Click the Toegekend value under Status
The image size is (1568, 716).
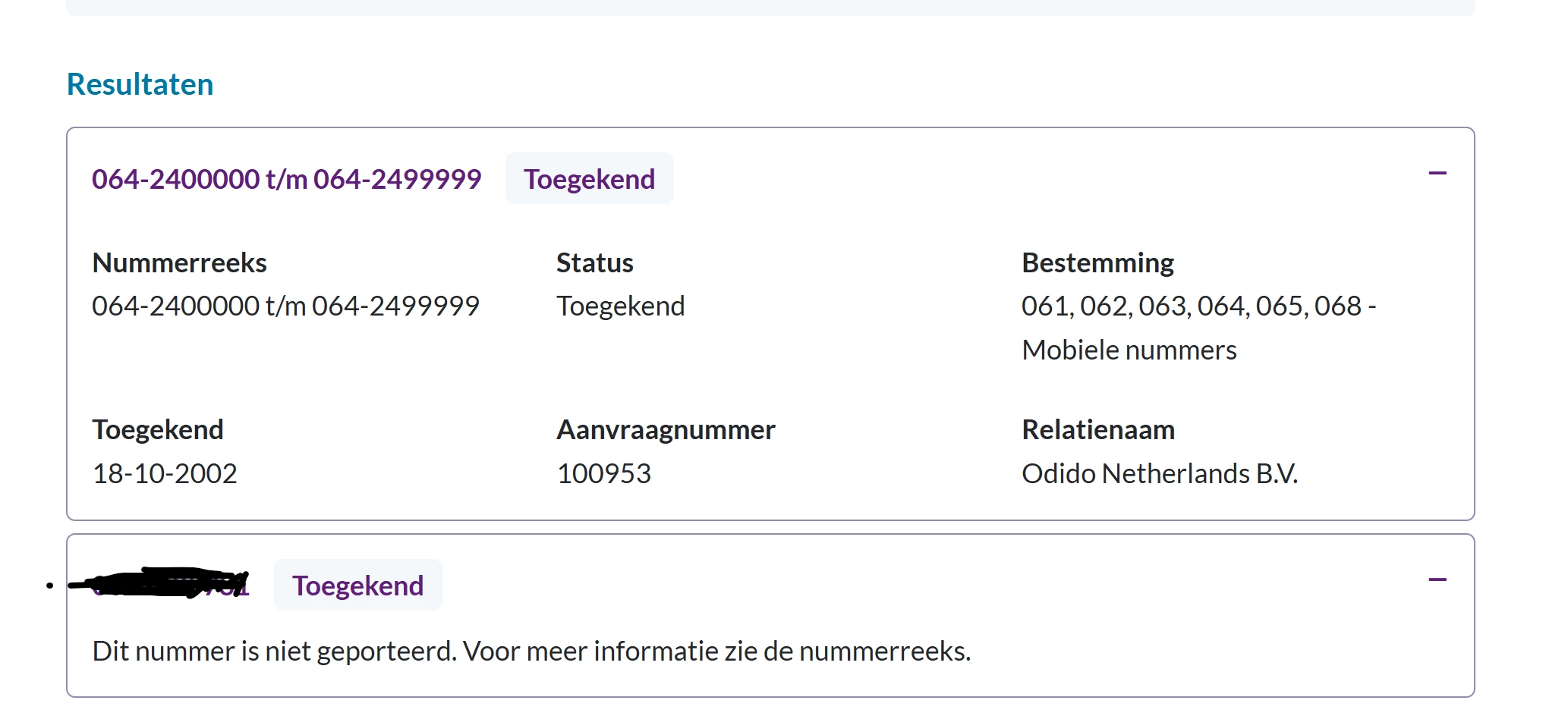(620, 306)
